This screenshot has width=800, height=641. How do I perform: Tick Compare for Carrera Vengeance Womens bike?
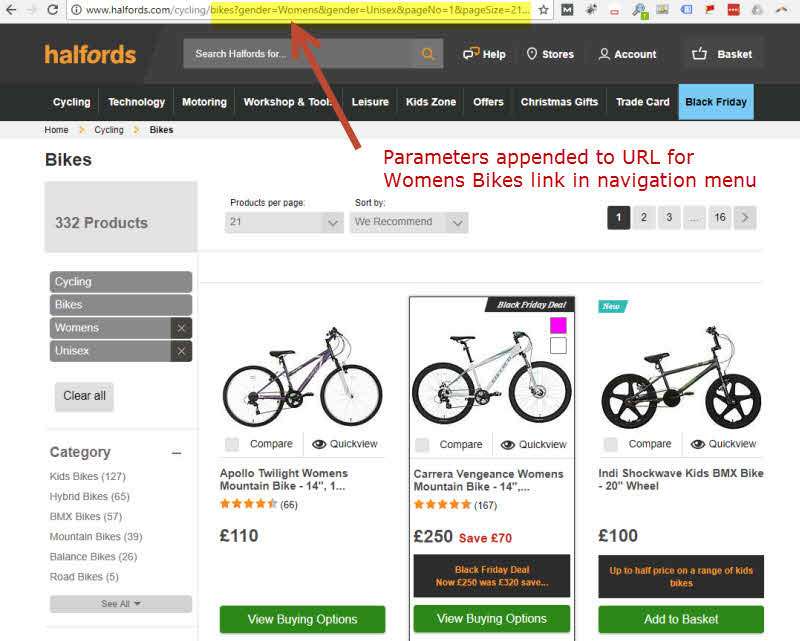pyautogui.click(x=420, y=443)
